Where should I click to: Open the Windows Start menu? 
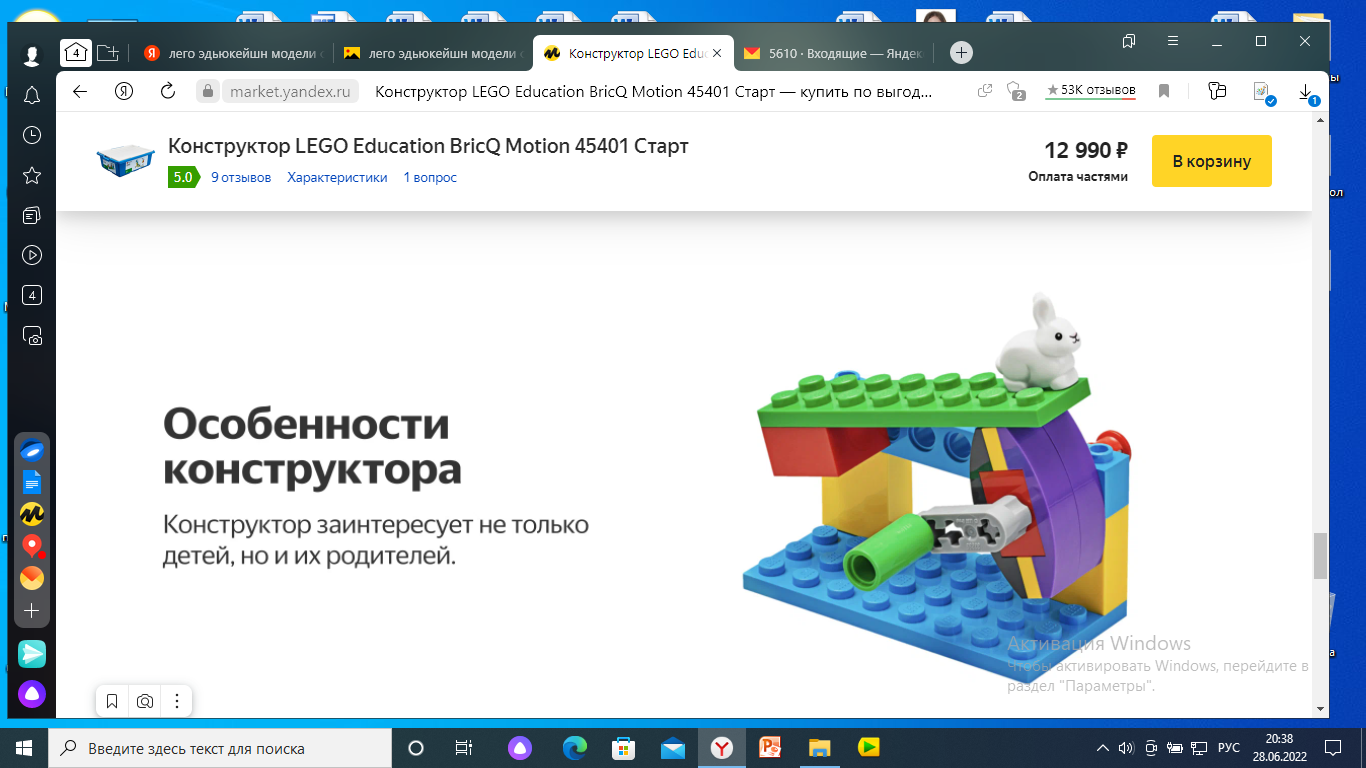click(x=24, y=747)
